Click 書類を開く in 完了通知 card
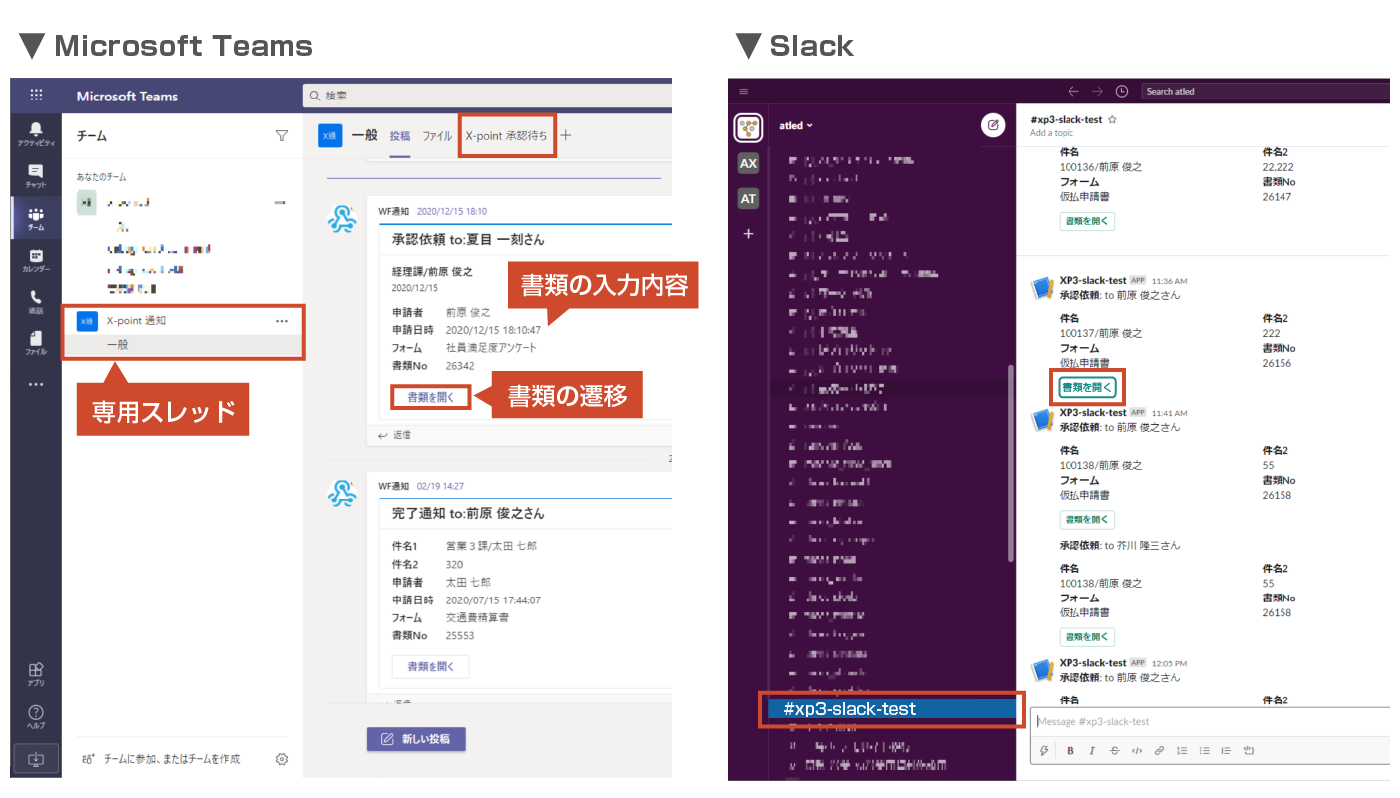The width and height of the screenshot is (1400, 798). [x=431, y=666]
